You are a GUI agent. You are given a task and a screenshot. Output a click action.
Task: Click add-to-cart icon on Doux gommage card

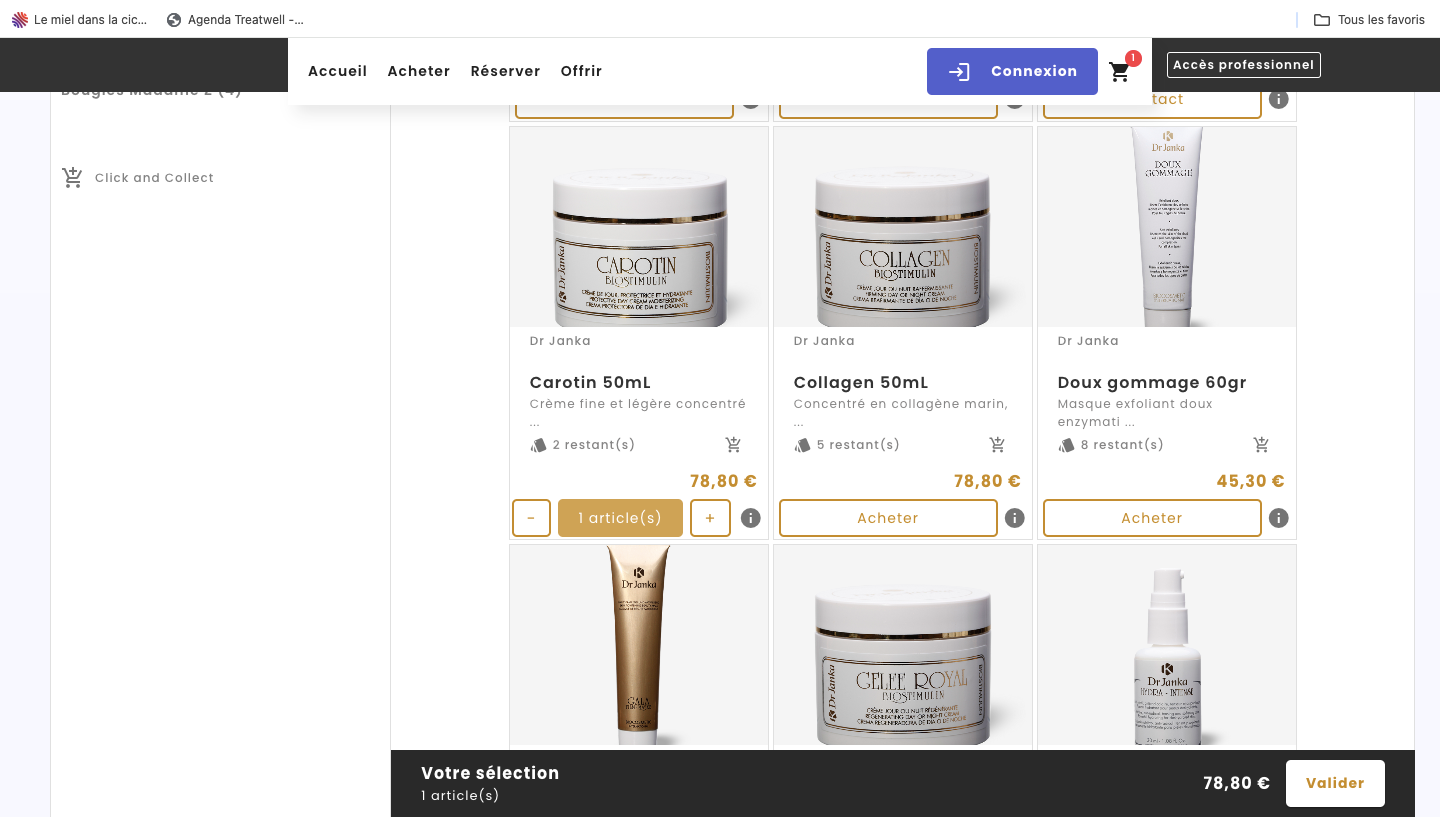click(1261, 445)
